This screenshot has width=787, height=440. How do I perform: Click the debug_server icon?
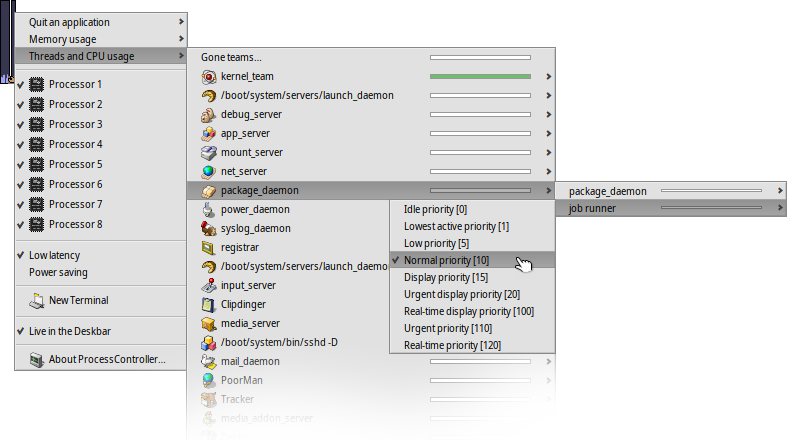pyautogui.click(x=208, y=115)
